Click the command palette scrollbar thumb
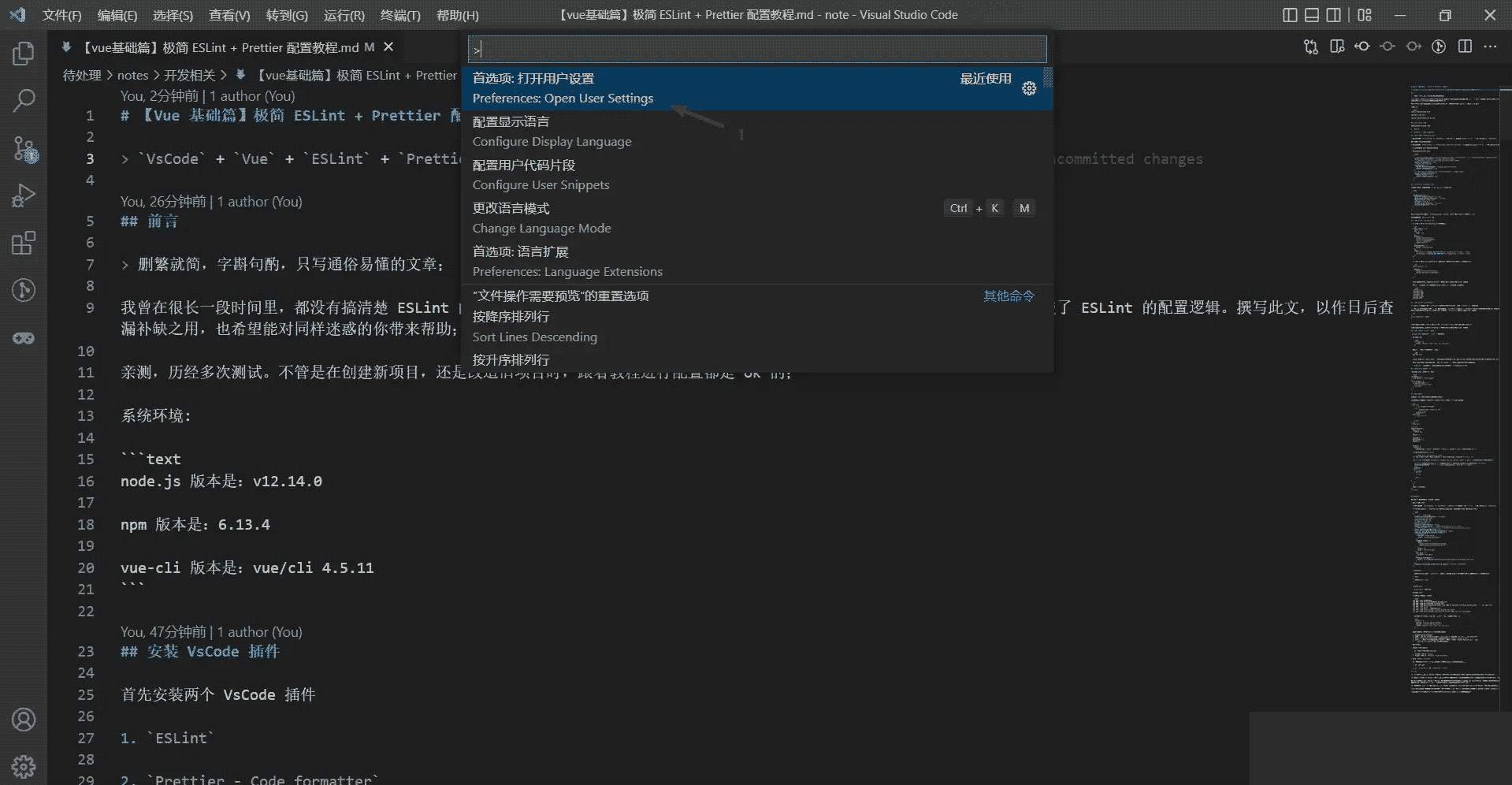The width and height of the screenshot is (1512, 785). coord(1048,77)
